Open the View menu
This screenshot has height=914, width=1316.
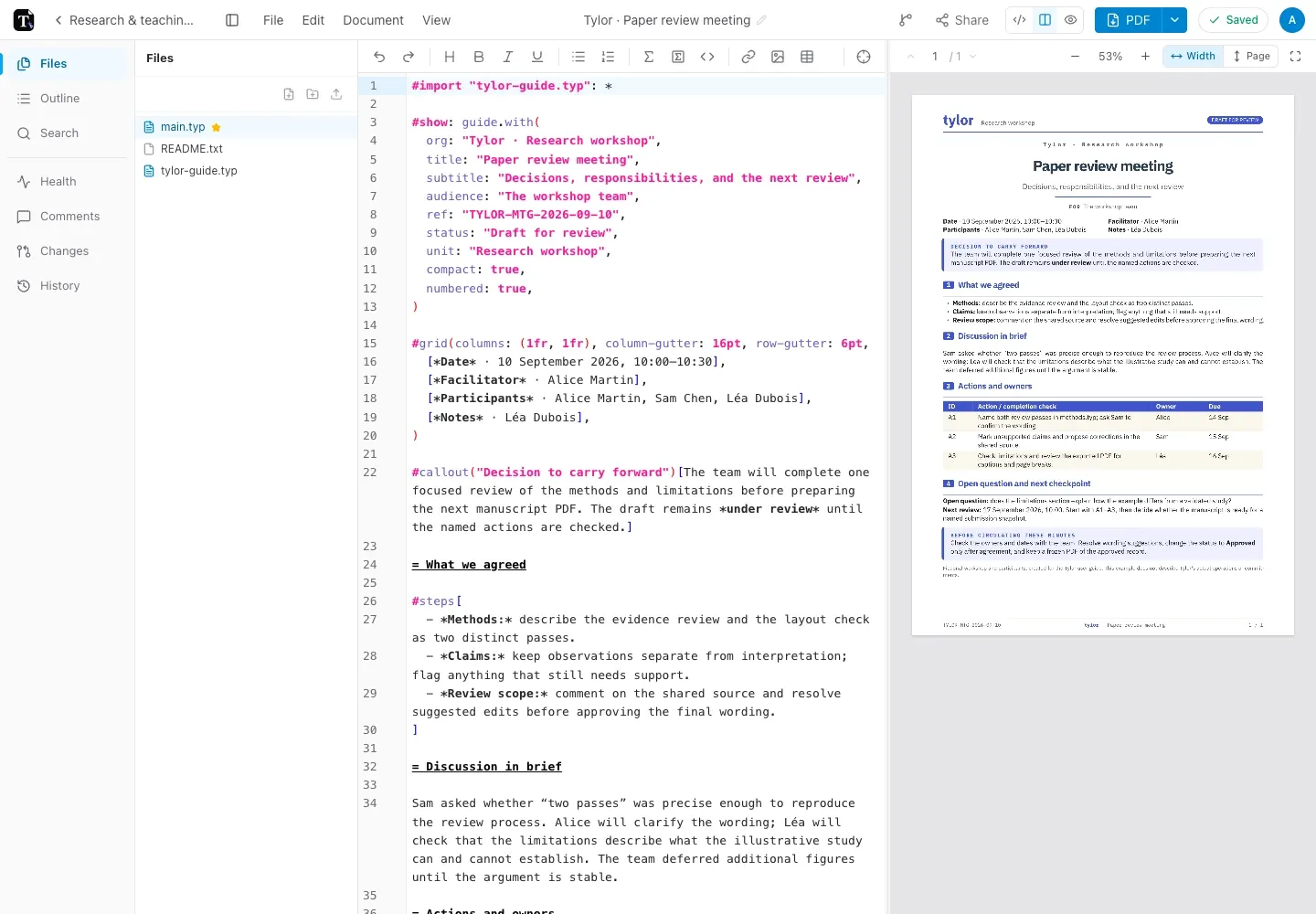436,20
